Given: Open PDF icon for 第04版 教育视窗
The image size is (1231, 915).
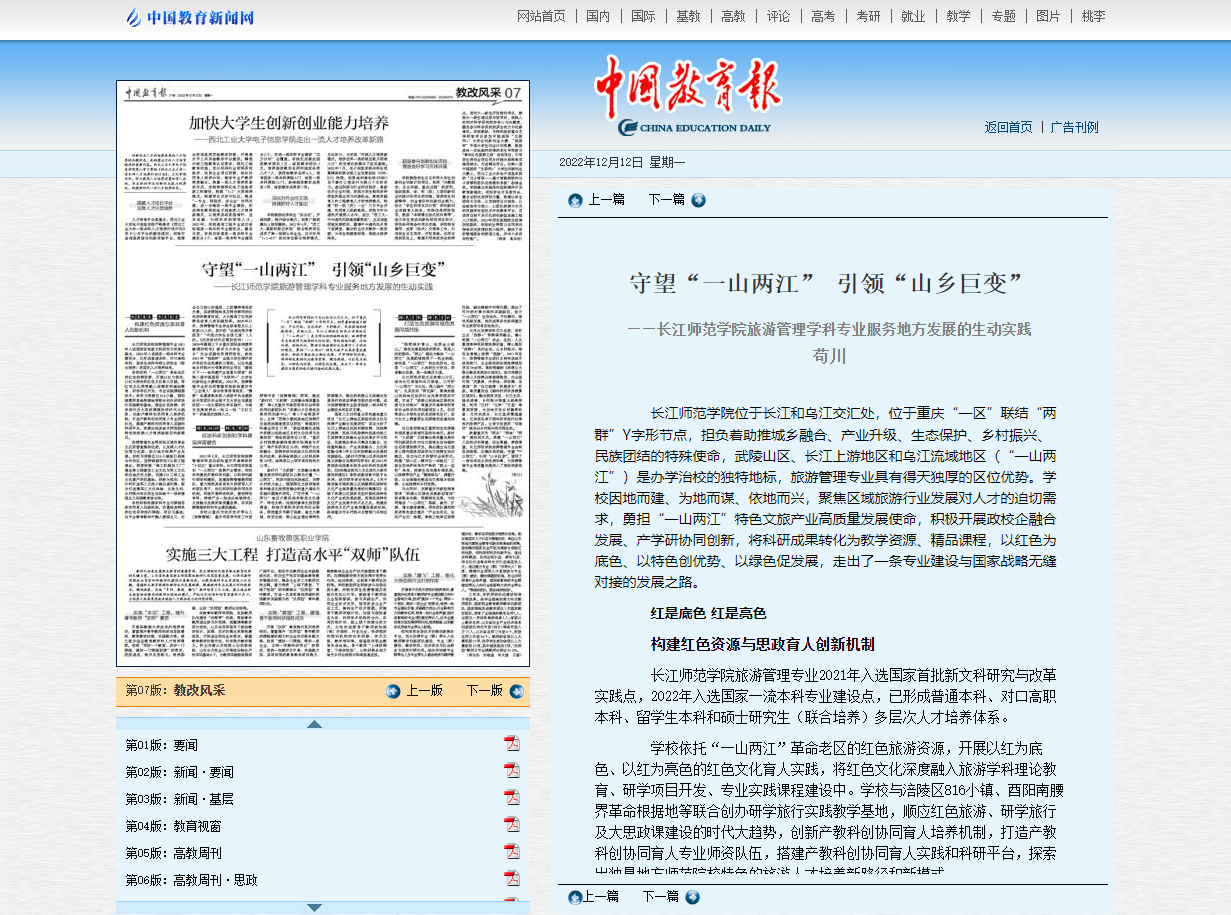Looking at the screenshot, I should (x=511, y=824).
